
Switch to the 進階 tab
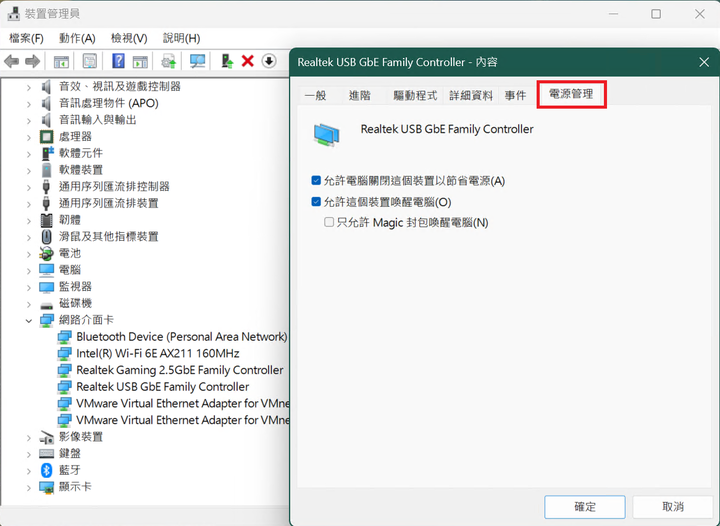360,95
